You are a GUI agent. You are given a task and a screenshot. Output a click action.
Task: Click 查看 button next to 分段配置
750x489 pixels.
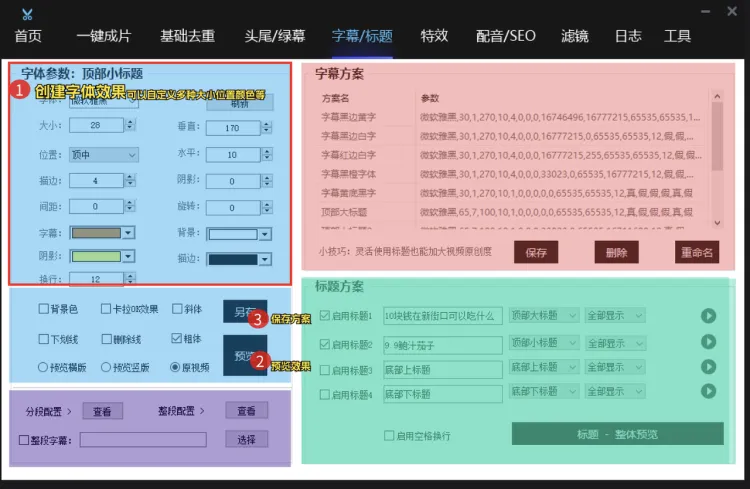[102, 411]
